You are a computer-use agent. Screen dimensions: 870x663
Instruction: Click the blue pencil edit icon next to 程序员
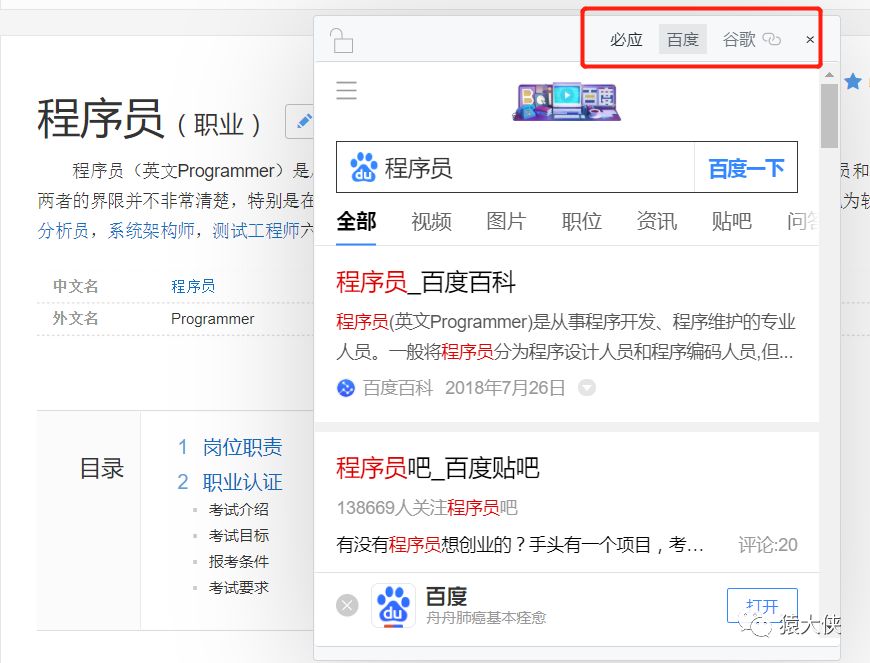pyautogui.click(x=303, y=120)
